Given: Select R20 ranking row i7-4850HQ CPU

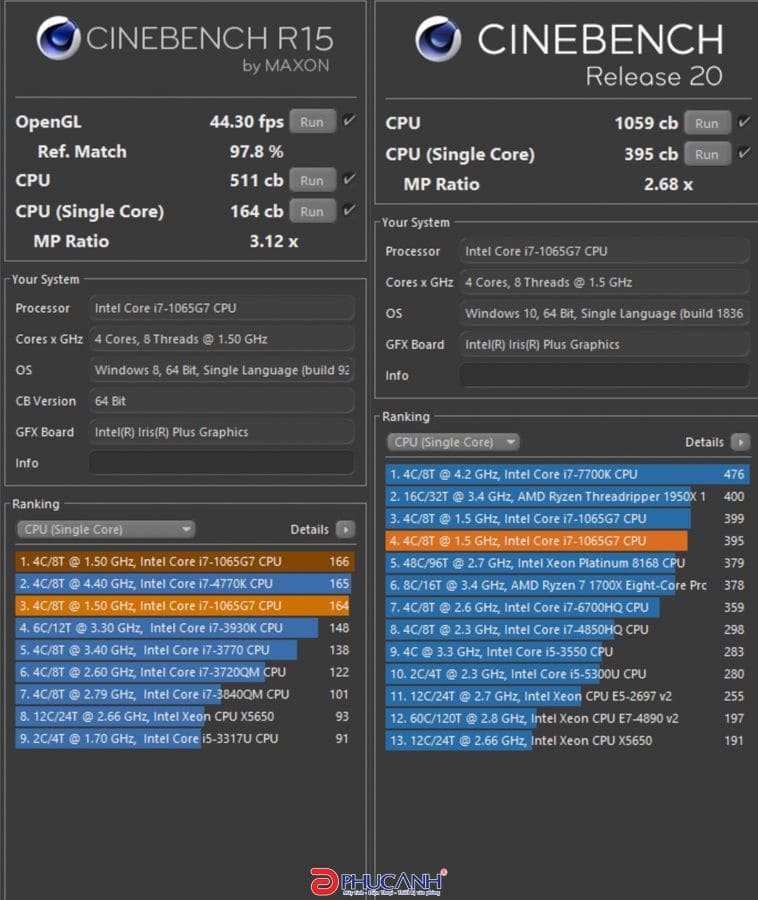Looking at the screenshot, I should (x=567, y=630).
